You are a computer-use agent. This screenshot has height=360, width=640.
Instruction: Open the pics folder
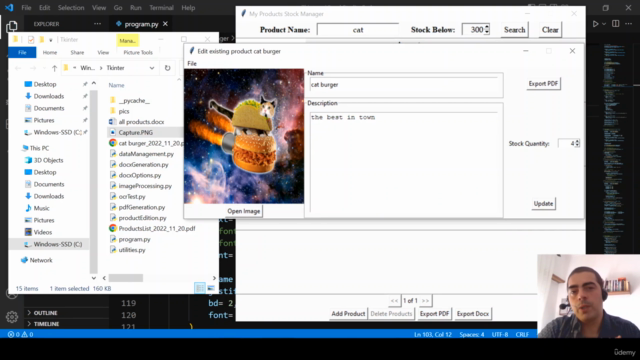pyautogui.click(x=124, y=111)
